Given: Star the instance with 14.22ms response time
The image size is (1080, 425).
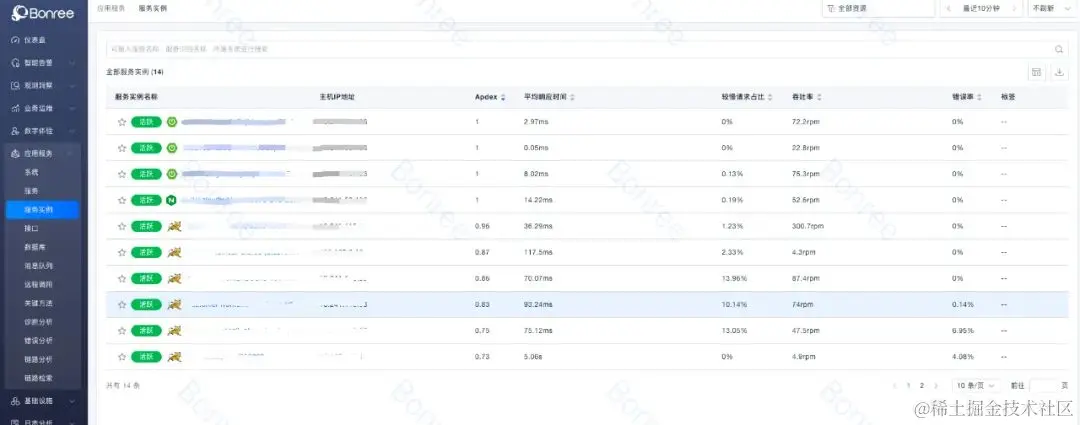Looking at the screenshot, I should [122, 200].
